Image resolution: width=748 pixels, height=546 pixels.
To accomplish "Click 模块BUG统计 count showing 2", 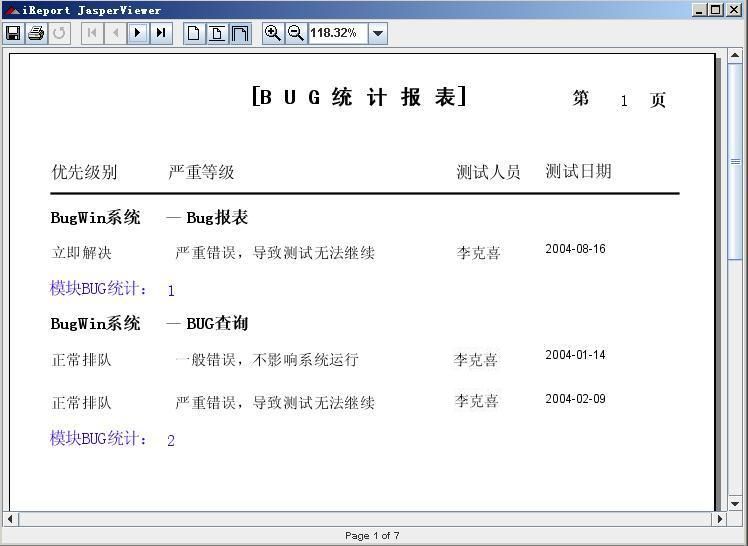I will 171,441.
